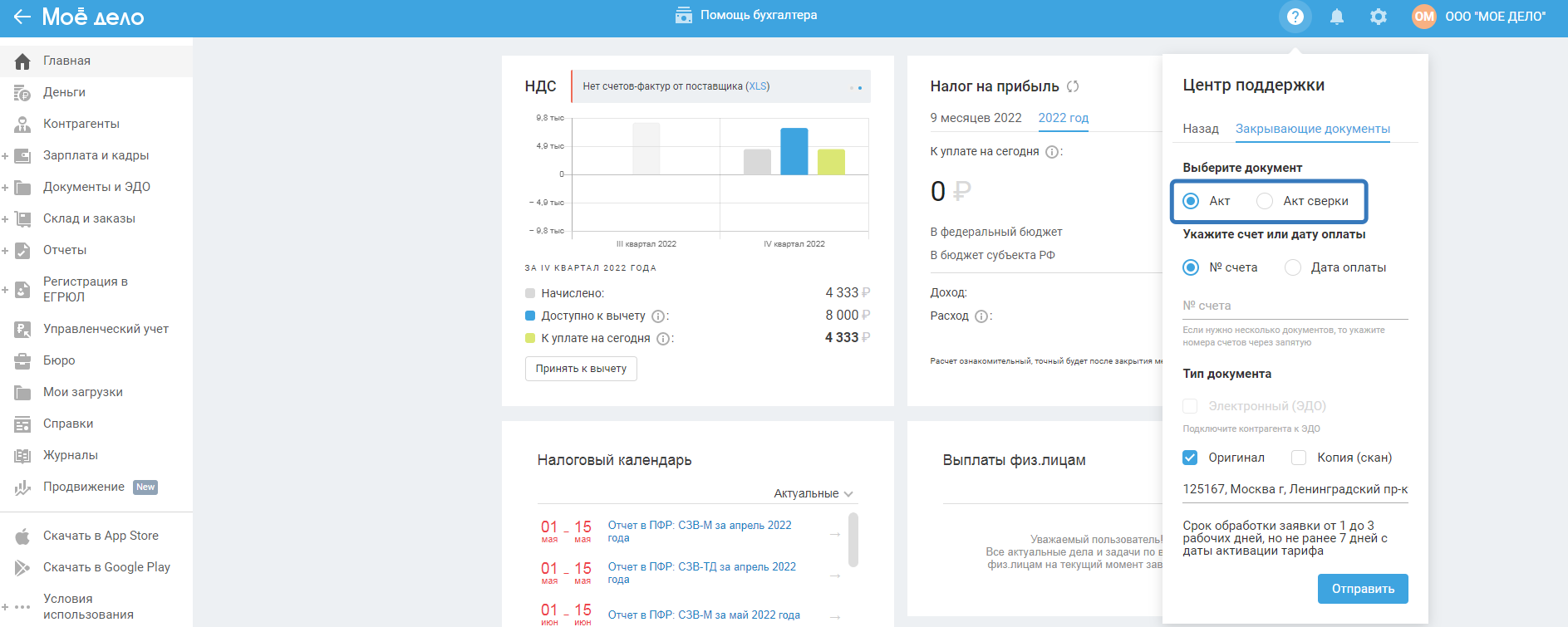Click the Деньги icon in the sidebar
Image resolution: width=1568 pixels, height=627 pixels.
tap(22, 93)
